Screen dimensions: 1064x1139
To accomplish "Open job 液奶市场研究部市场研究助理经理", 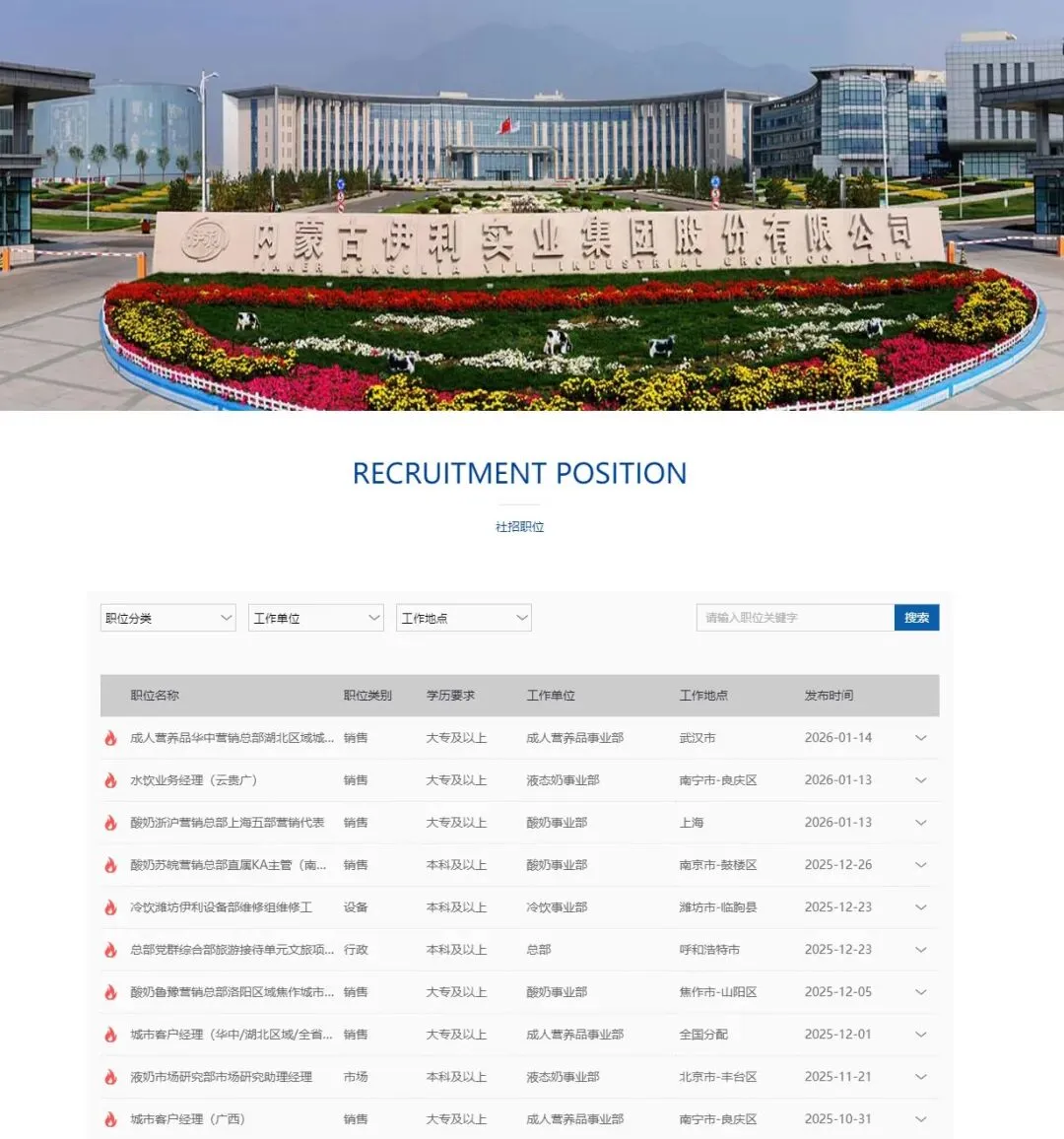I will (221, 1077).
